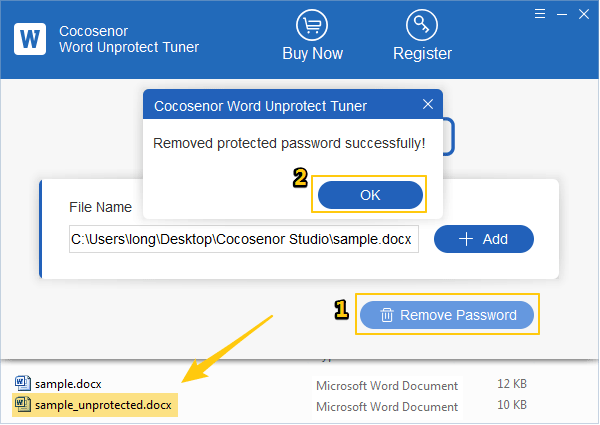This screenshot has width=600, height=425.
Task: Click the sample.docx Word file icon
Action: (x=23, y=383)
